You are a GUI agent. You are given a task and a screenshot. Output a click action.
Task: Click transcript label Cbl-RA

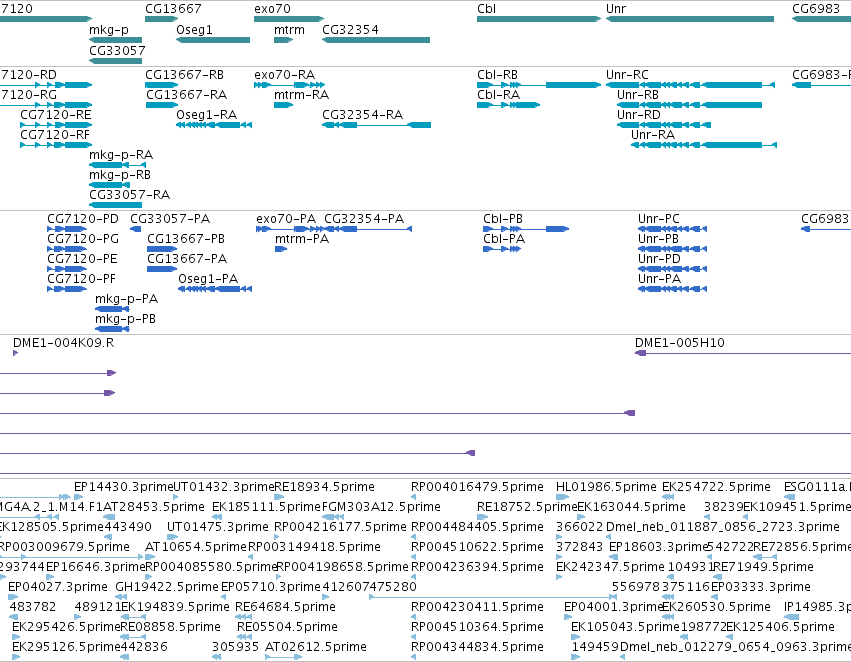[498, 95]
